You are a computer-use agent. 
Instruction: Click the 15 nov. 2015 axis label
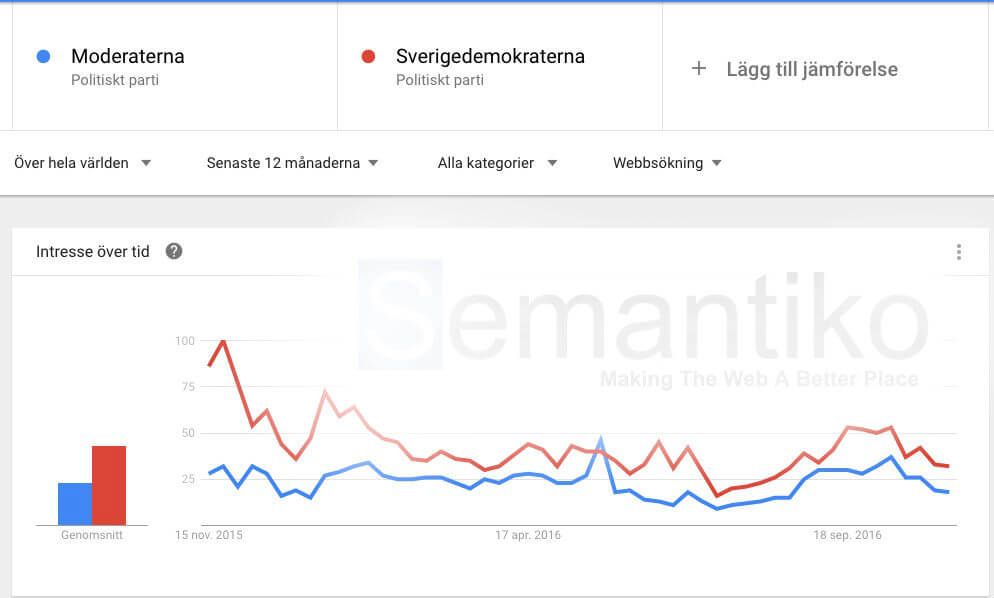tap(209, 535)
